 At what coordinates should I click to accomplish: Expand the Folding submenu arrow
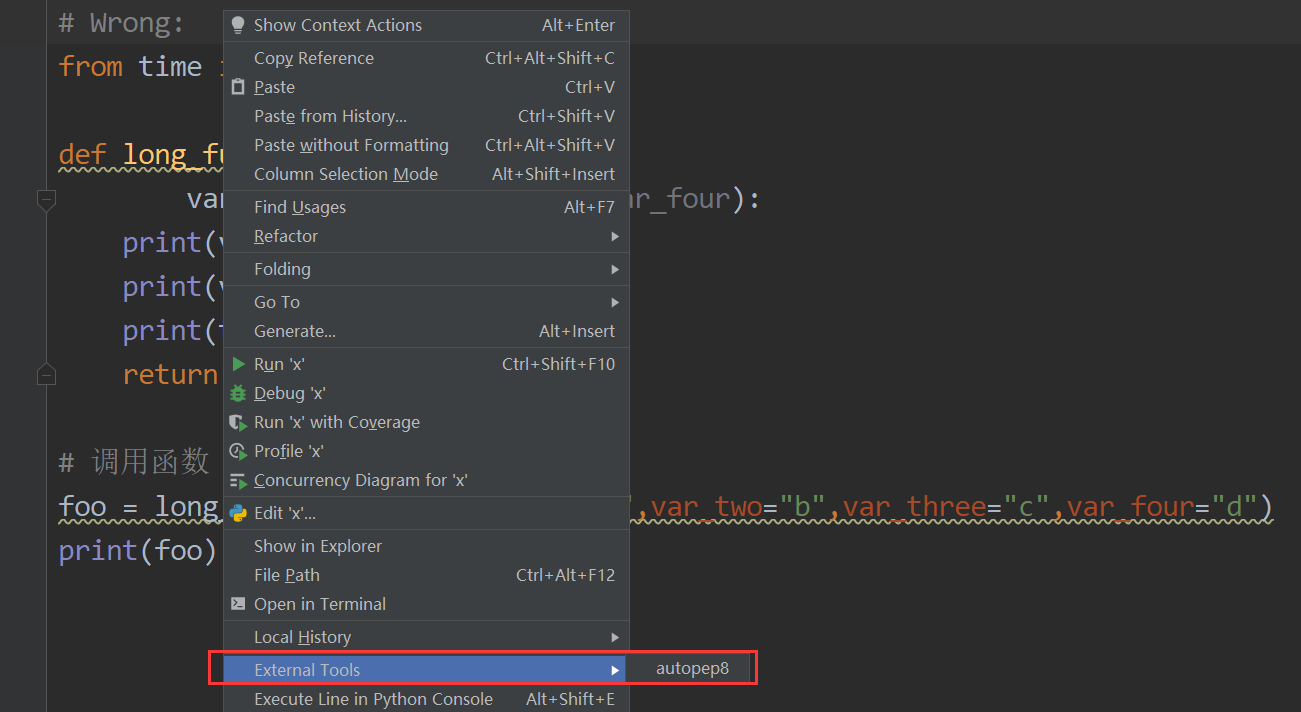coord(615,269)
